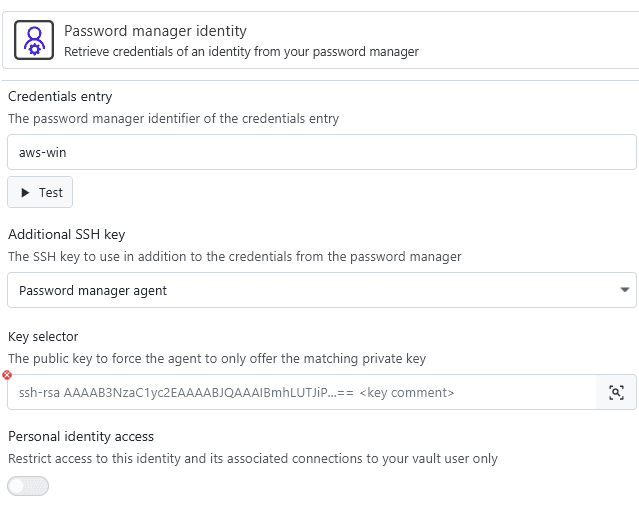Image resolution: width=639 pixels, height=505 pixels.
Task: Click the play triangle on Test button
Action: coord(25,192)
